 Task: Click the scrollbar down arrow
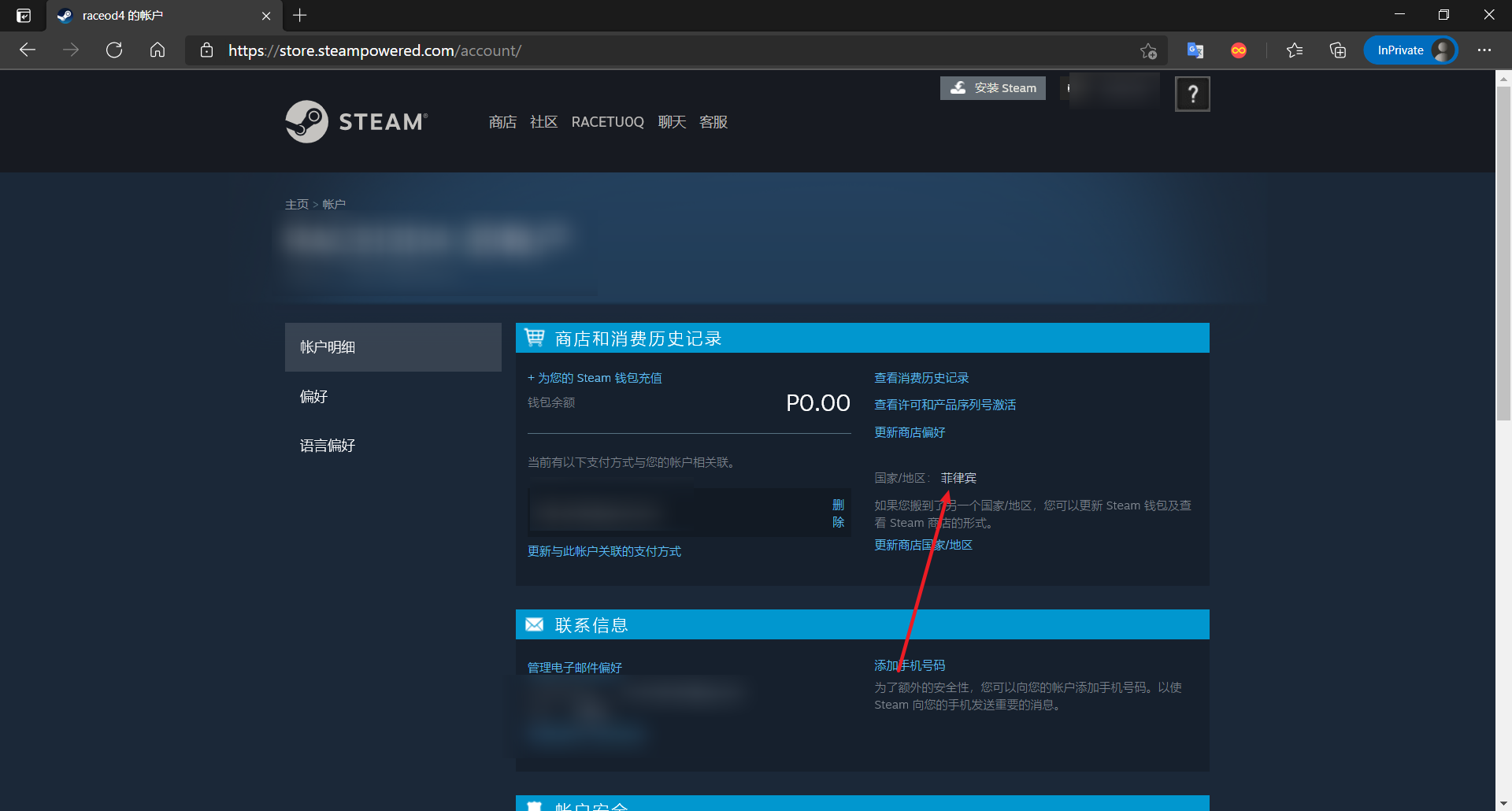[x=1503, y=803]
